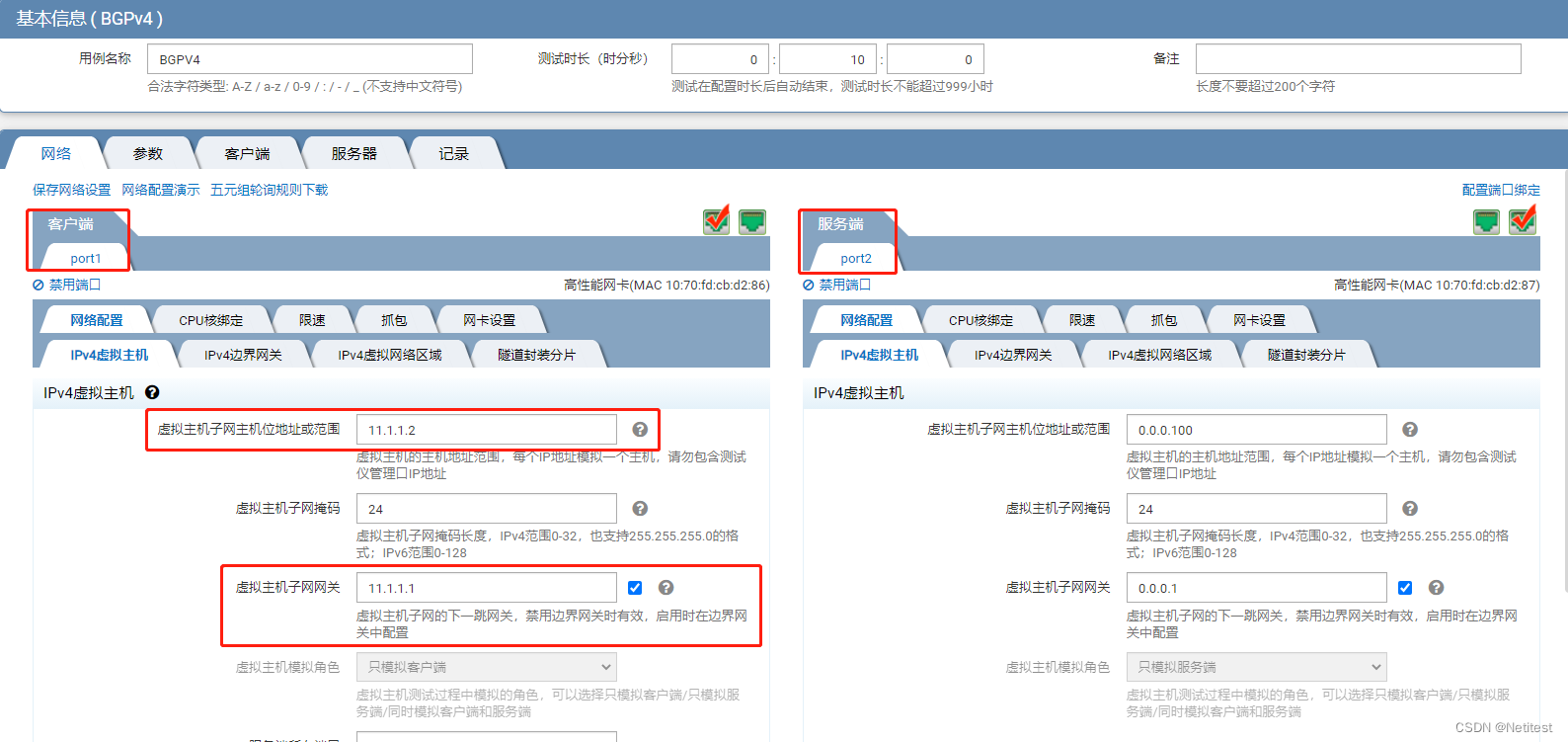This screenshot has width=1568, height=742.
Task: Open help for client host address 11.1.1.2
Action: coord(640,430)
